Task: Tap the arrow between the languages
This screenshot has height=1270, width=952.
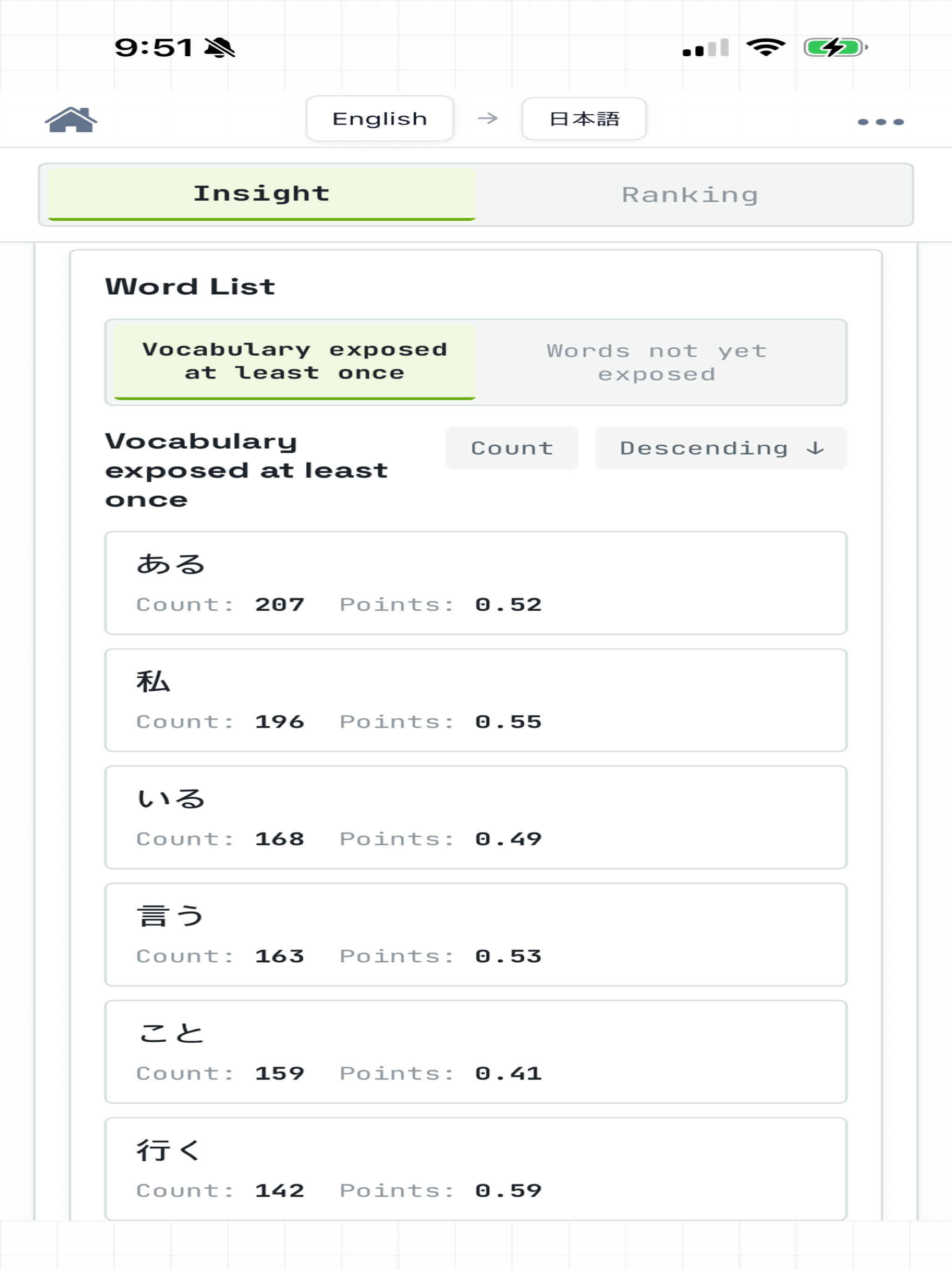Action: (x=488, y=118)
